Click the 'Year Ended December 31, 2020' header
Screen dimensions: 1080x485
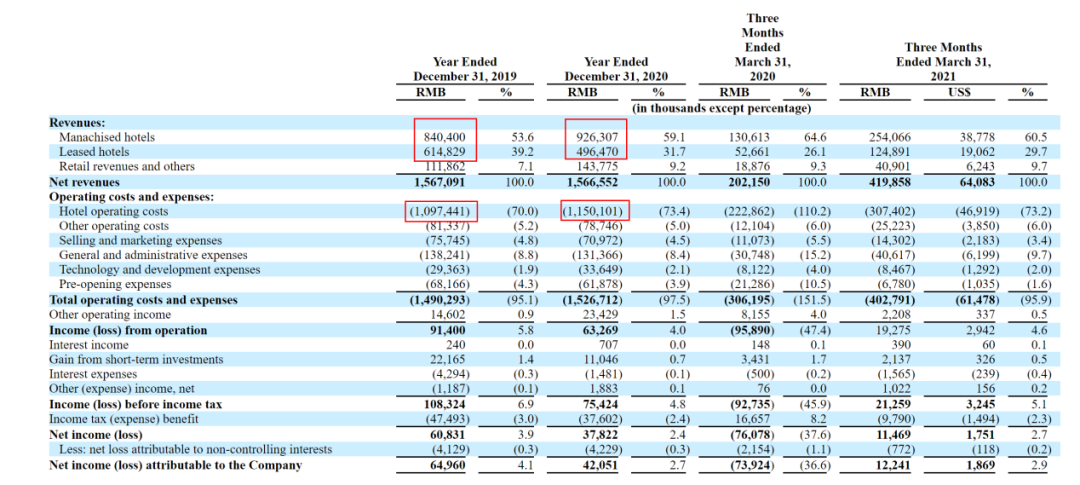pyautogui.click(x=615, y=69)
